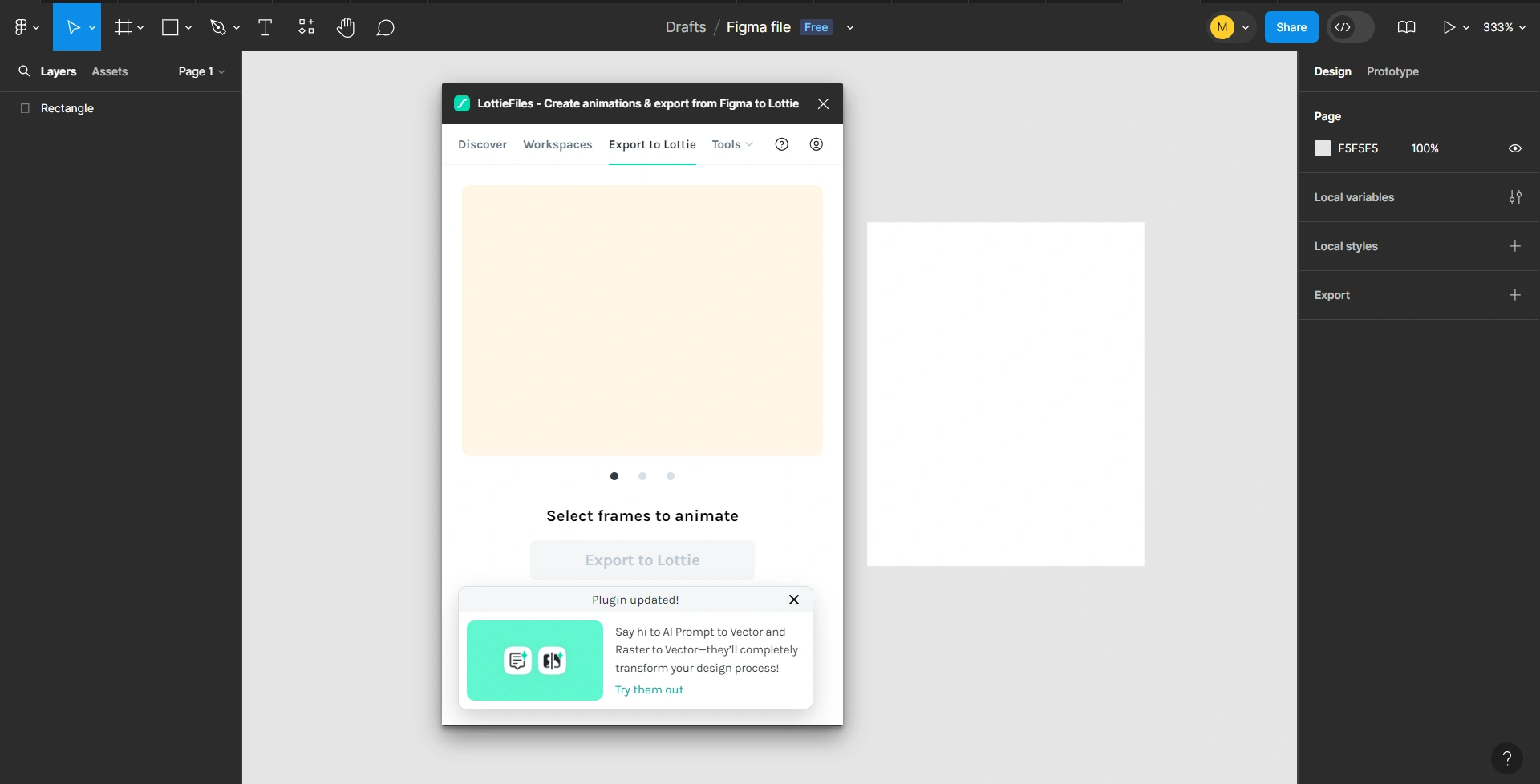Click the Figma file title
This screenshot has height=784, width=1540.
tap(759, 27)
